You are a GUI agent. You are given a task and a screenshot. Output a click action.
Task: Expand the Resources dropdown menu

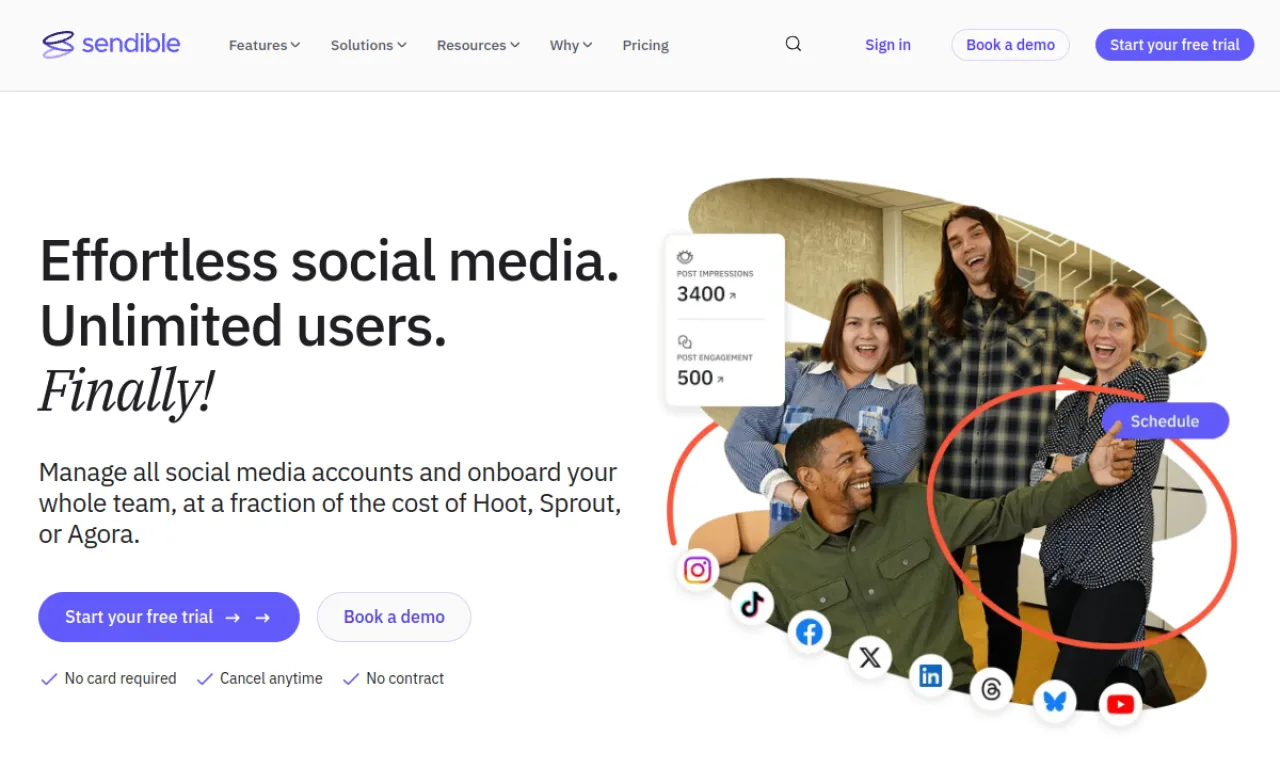click(x=478, y=45)
